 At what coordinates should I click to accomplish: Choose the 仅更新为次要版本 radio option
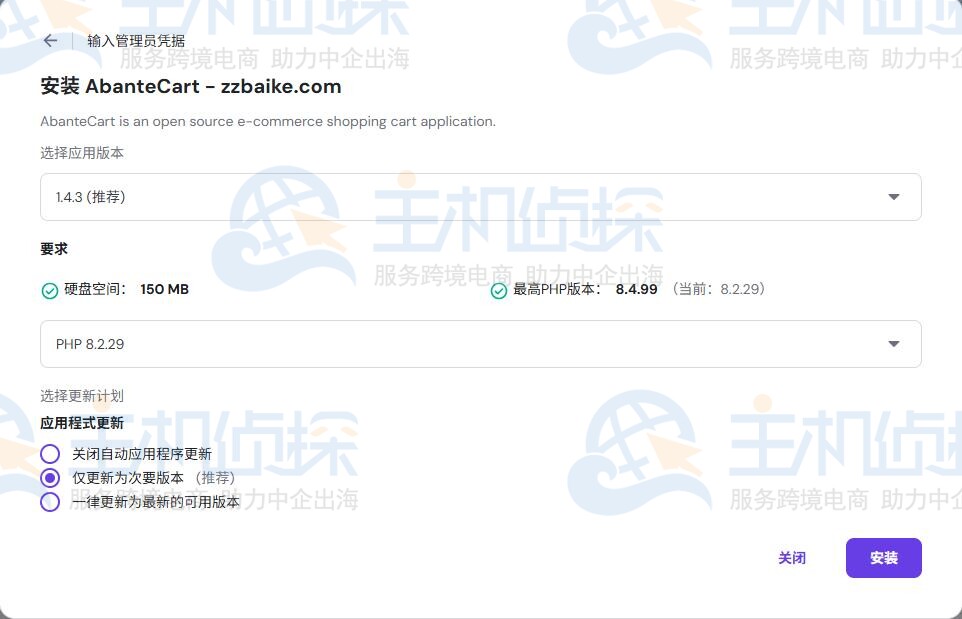50,478
